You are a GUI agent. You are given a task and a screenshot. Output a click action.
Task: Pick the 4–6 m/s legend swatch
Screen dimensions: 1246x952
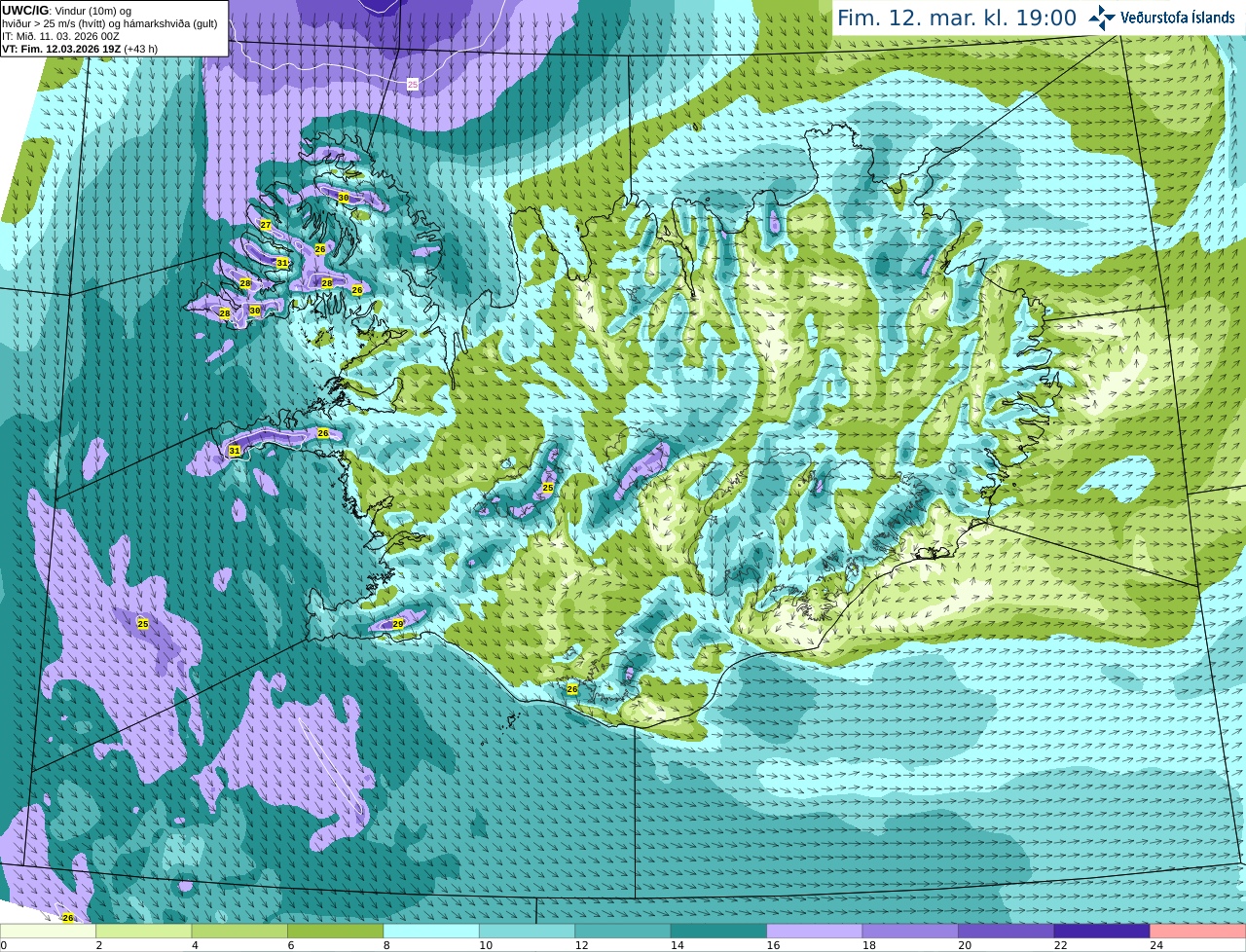pyautogui.click(x=239, y=932)
